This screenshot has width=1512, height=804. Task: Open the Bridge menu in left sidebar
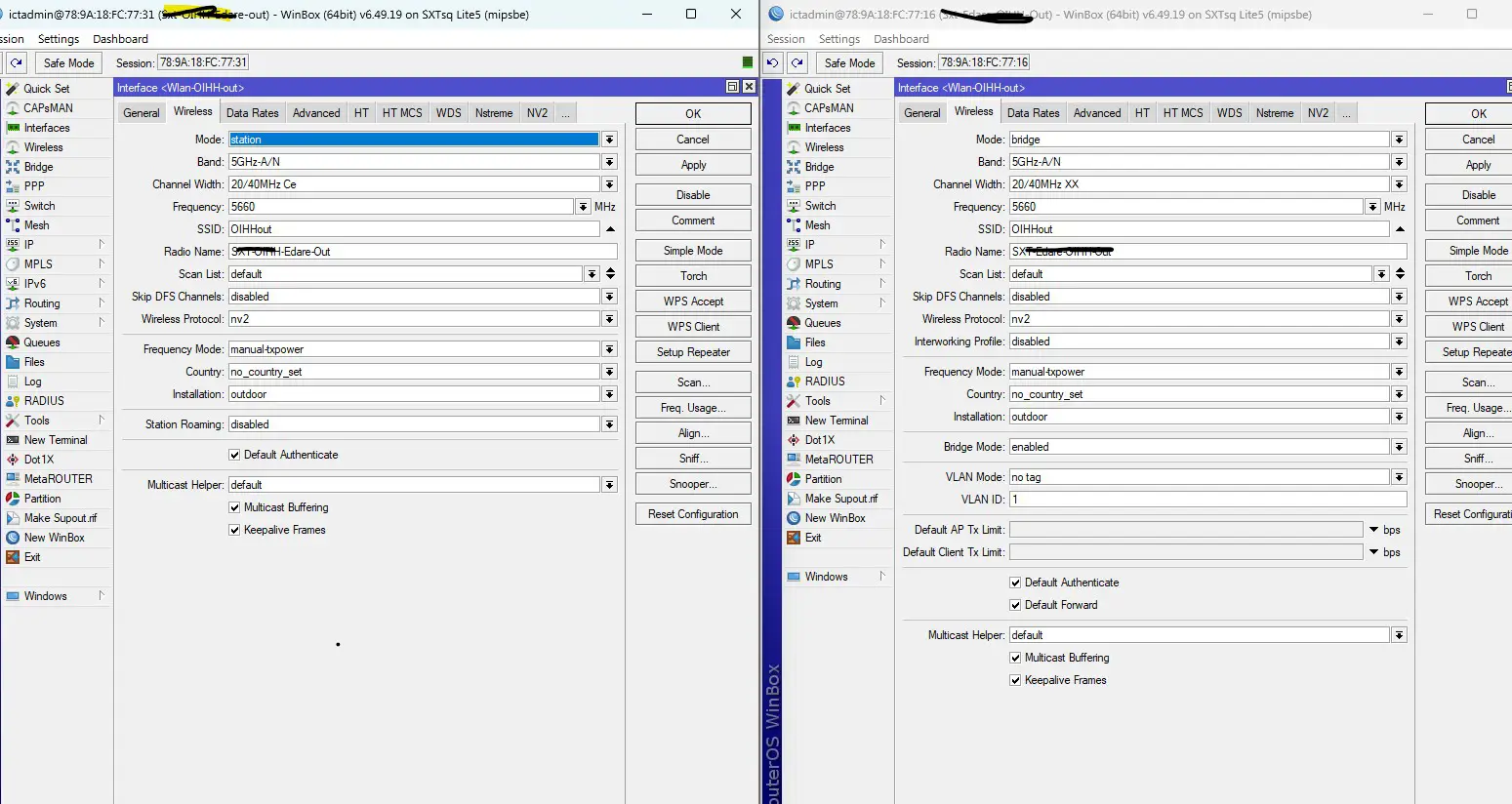tap(38, 167)
